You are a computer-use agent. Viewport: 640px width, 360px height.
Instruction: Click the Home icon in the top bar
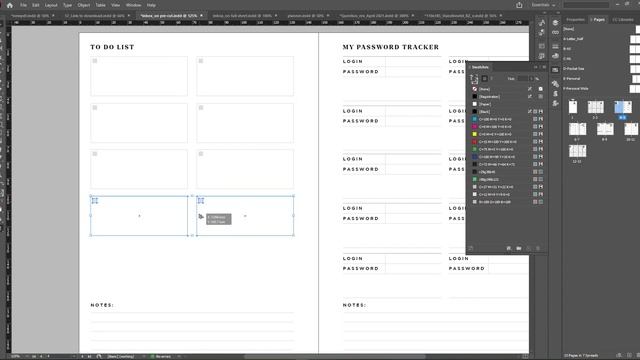tap(10, 5)
